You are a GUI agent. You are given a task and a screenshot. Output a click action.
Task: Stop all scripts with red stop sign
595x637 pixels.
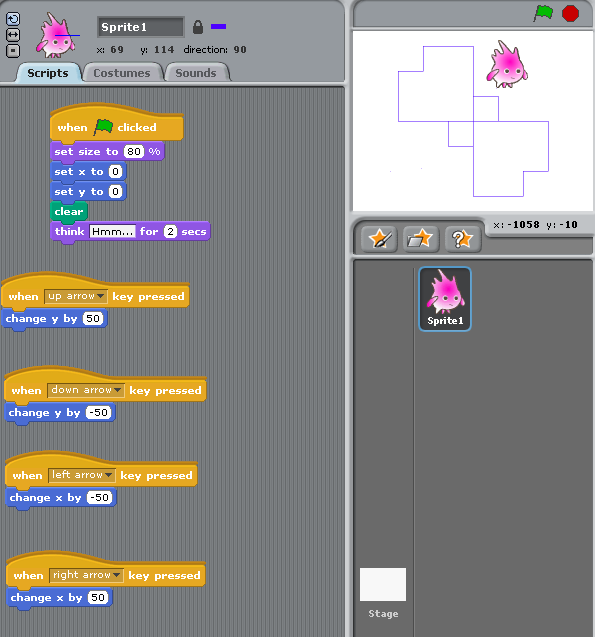570,13
